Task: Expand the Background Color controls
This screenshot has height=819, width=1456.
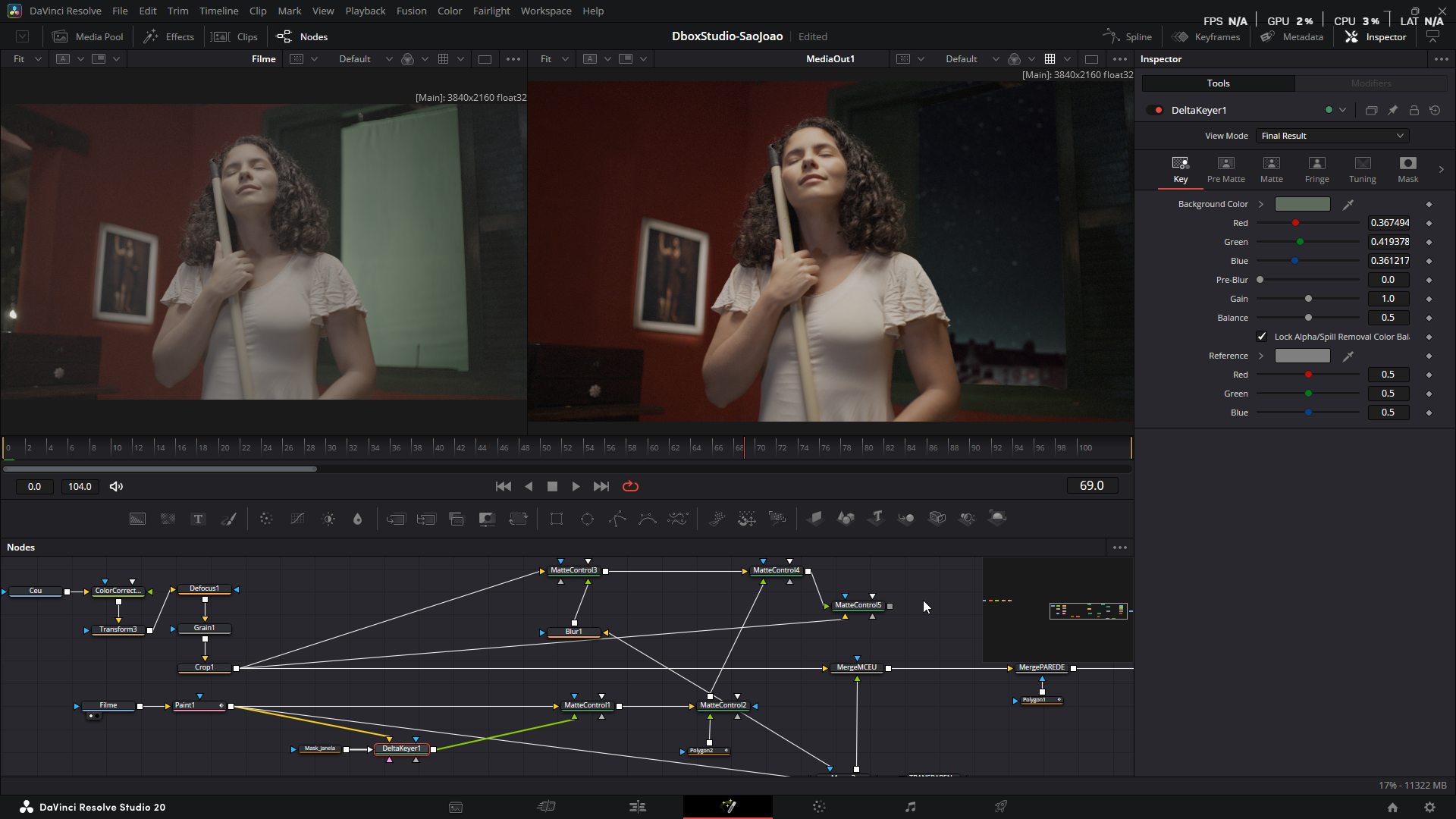Action: [x=1261, y=205]
